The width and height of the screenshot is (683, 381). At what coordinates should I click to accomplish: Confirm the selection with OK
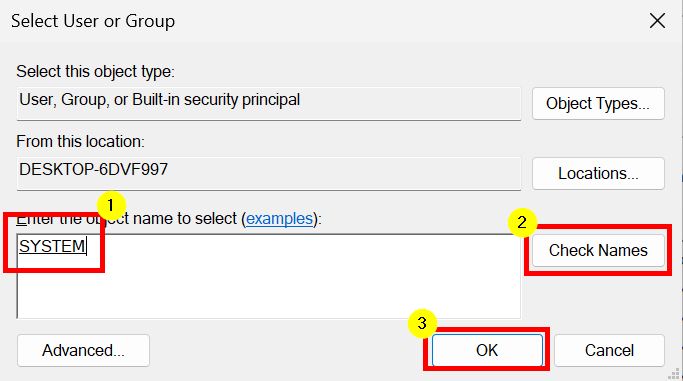pos(487,350)
